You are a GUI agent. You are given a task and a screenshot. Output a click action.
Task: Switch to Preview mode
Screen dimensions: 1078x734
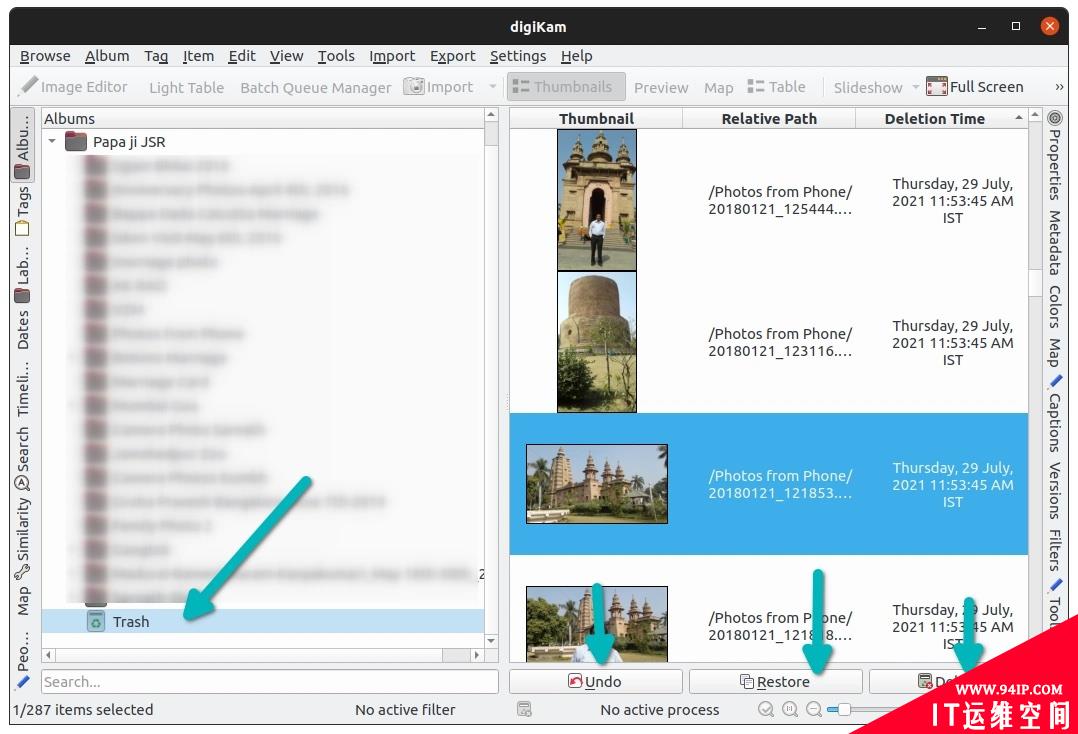661,87
